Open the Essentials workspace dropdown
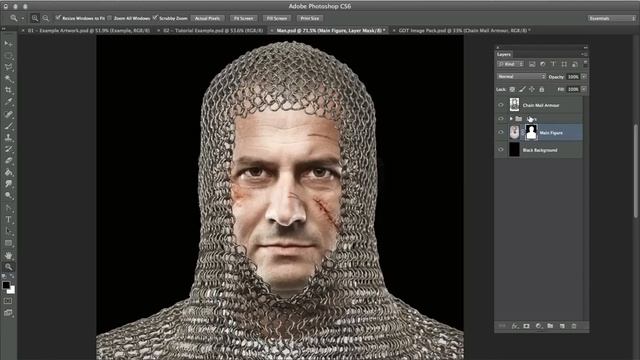Image resolution: width=640 pixels, height=360 pixels. pyautogui.click(x=611, y=18)
